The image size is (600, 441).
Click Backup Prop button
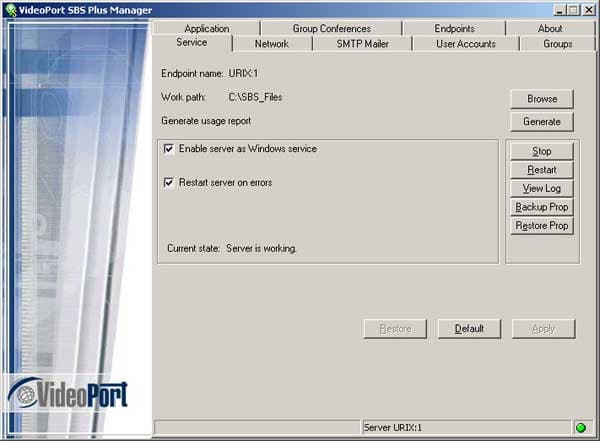pos(542,207)
